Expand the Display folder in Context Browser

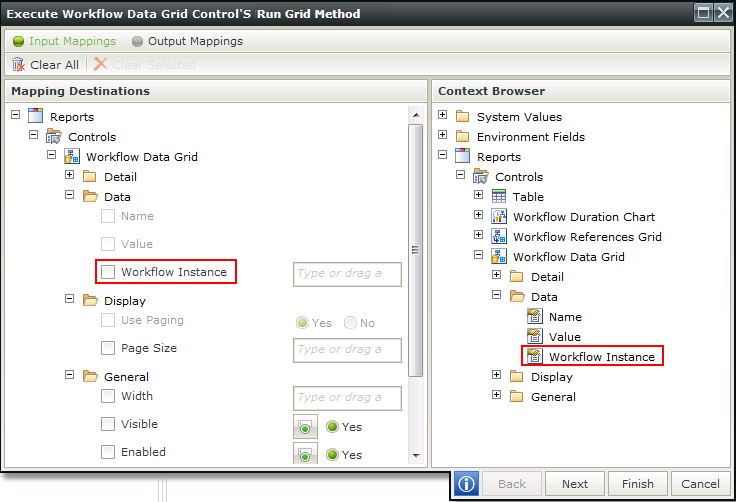[496, 374]
